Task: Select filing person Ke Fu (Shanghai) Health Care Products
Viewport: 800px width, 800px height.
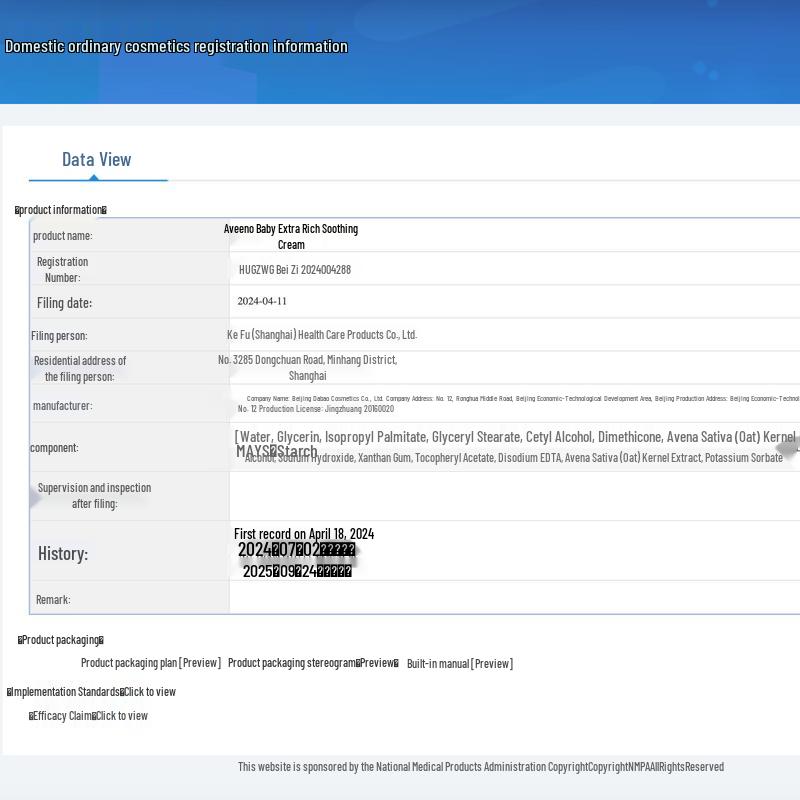Action: tap(322, 335)
